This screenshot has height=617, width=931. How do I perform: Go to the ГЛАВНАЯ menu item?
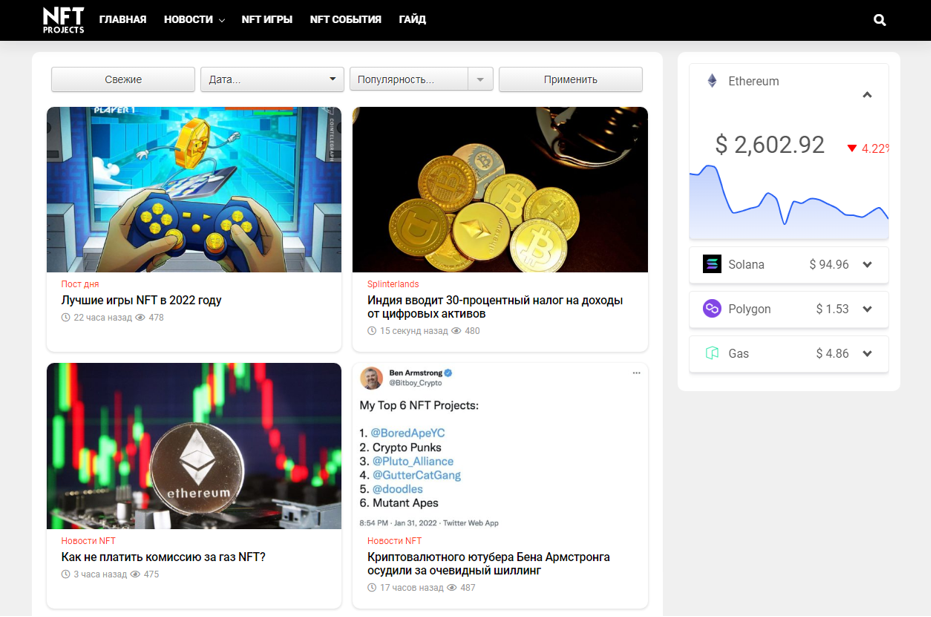123,20
